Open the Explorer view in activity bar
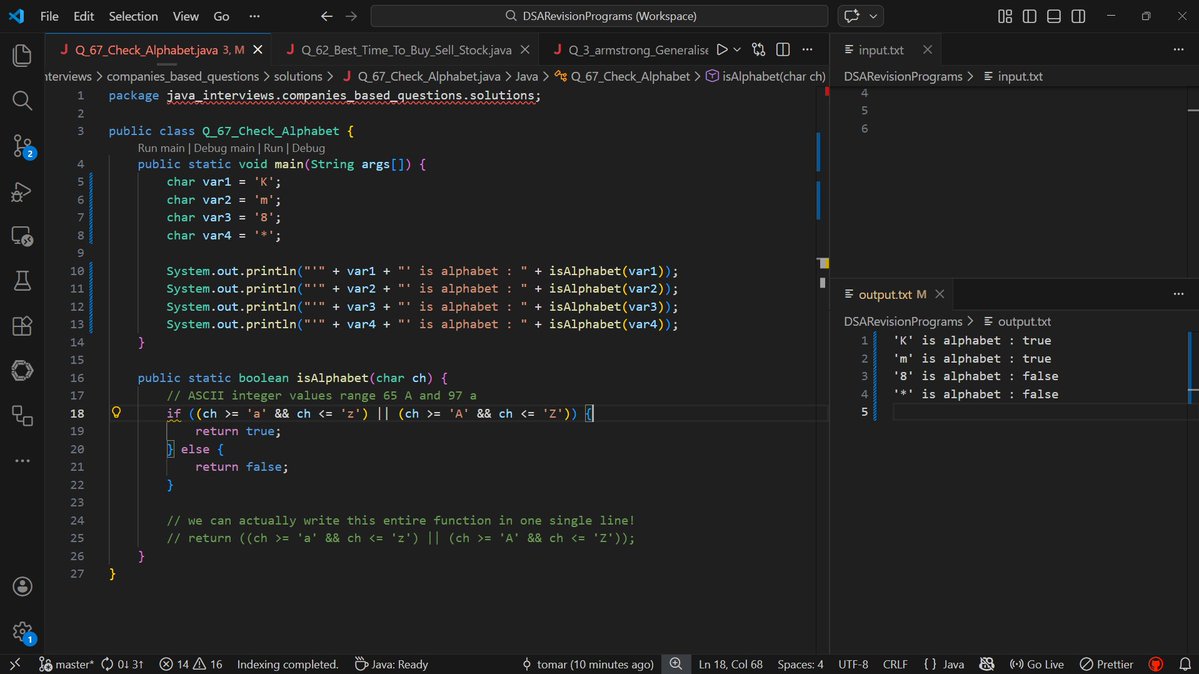 point(22,55)
